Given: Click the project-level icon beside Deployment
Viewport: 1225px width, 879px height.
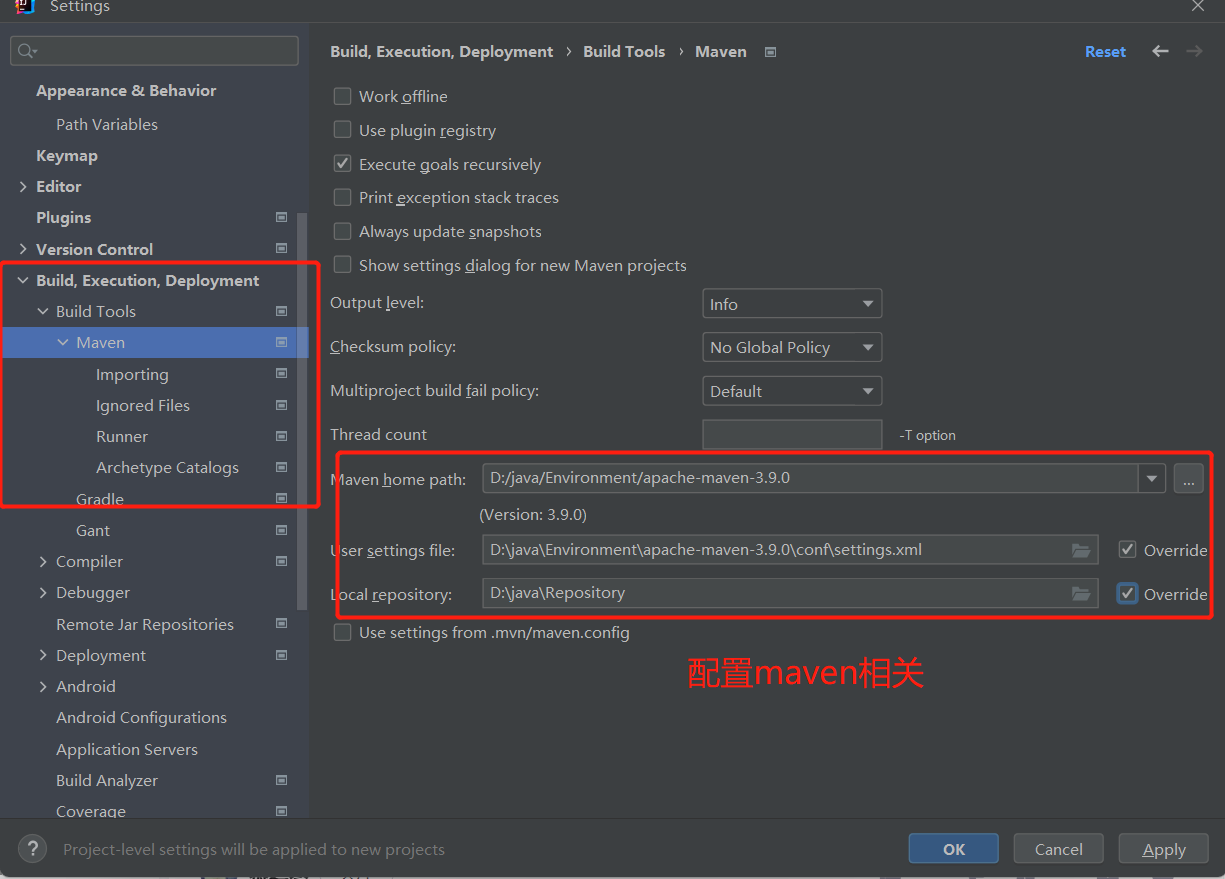Looking at the screenshot, I should [x=281, y=655].
